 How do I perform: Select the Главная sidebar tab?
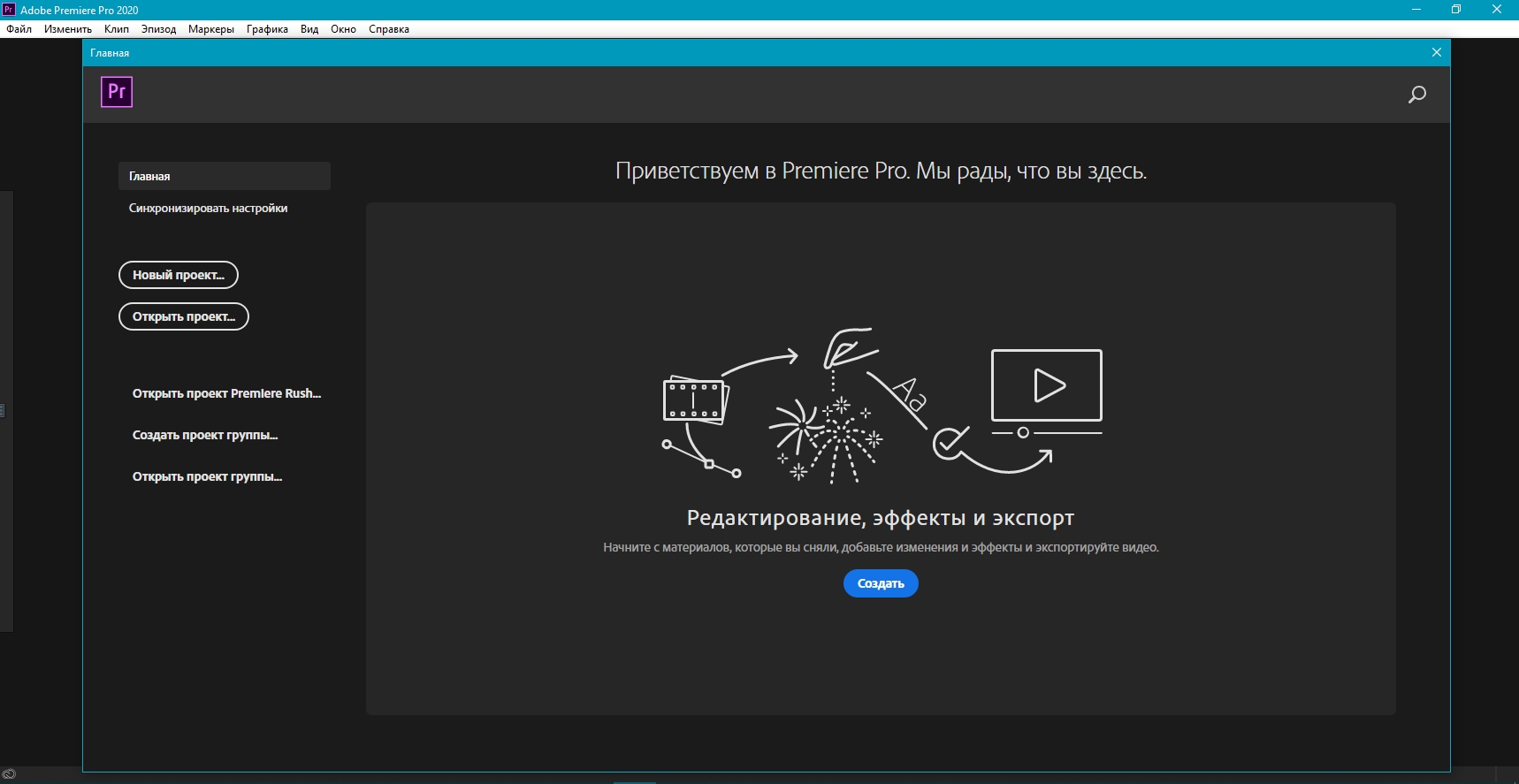tap(224, 176)
